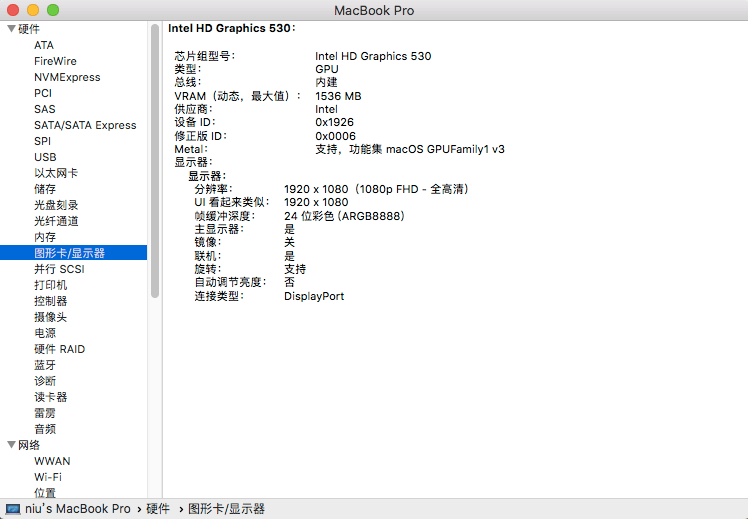
Task: Click the Intel HD Graphics 530 heading
Action: (x=232, y=28)
